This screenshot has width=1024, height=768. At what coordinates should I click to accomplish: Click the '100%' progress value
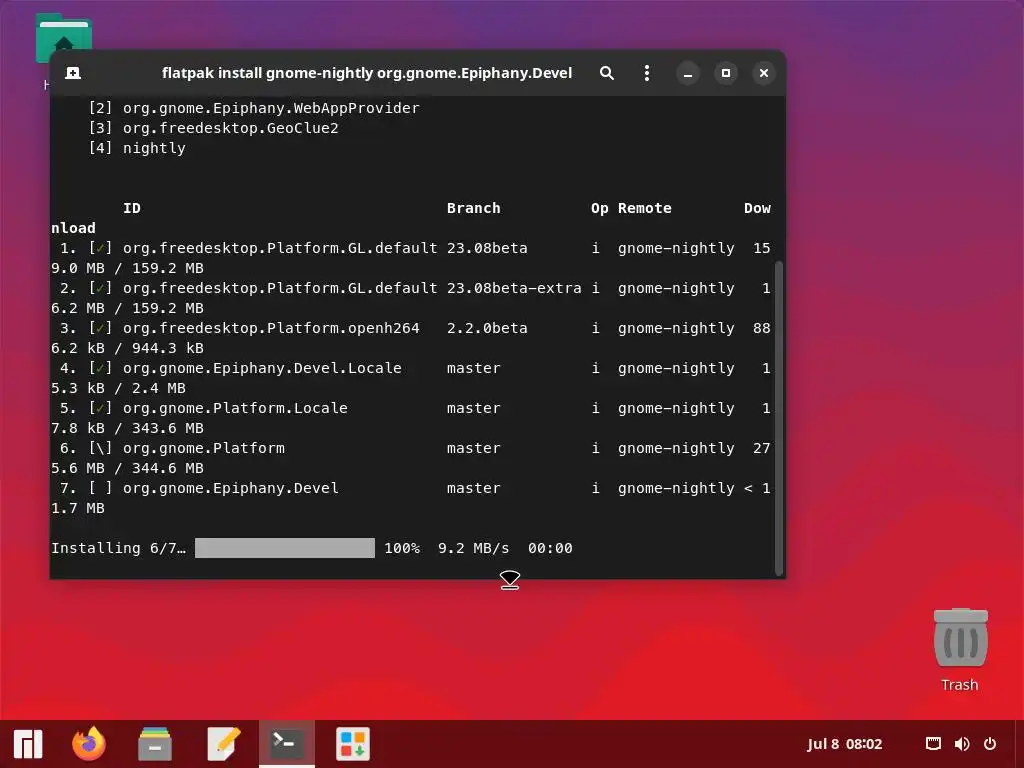click(402, 548)
